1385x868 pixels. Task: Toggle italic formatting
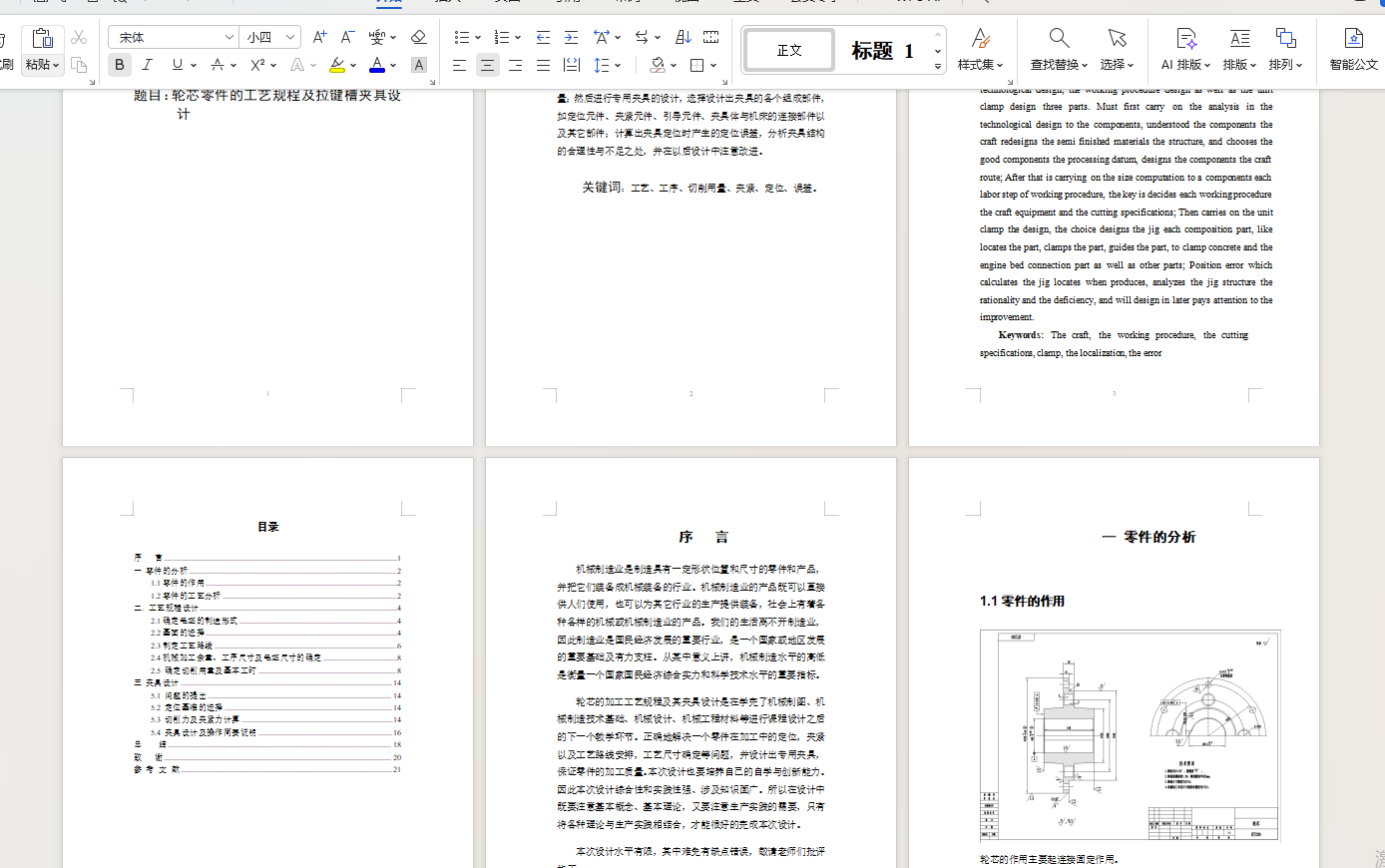(x=148, y=65)
